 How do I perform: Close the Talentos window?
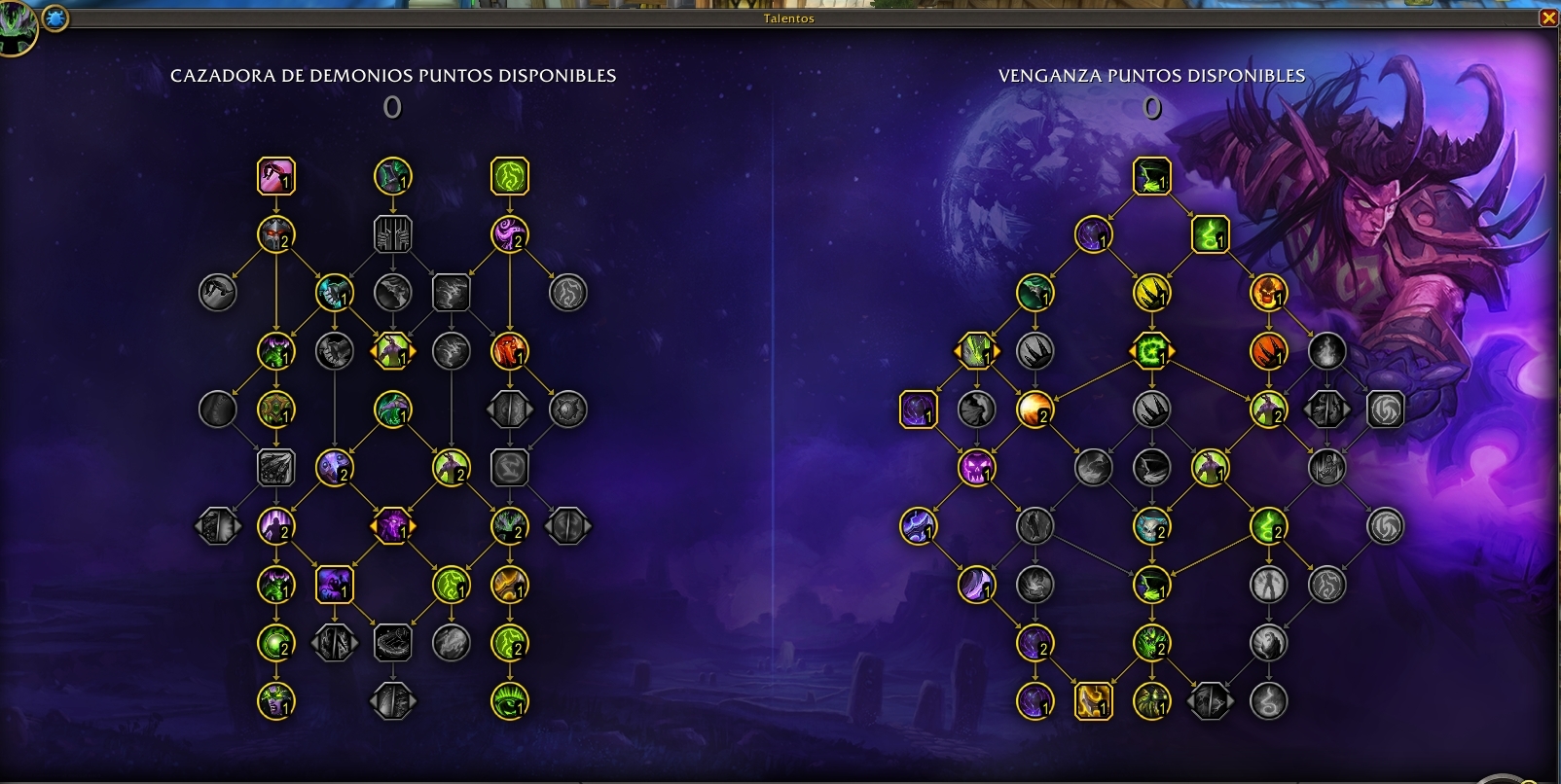pyautogui.click(x=1548, y=18)
